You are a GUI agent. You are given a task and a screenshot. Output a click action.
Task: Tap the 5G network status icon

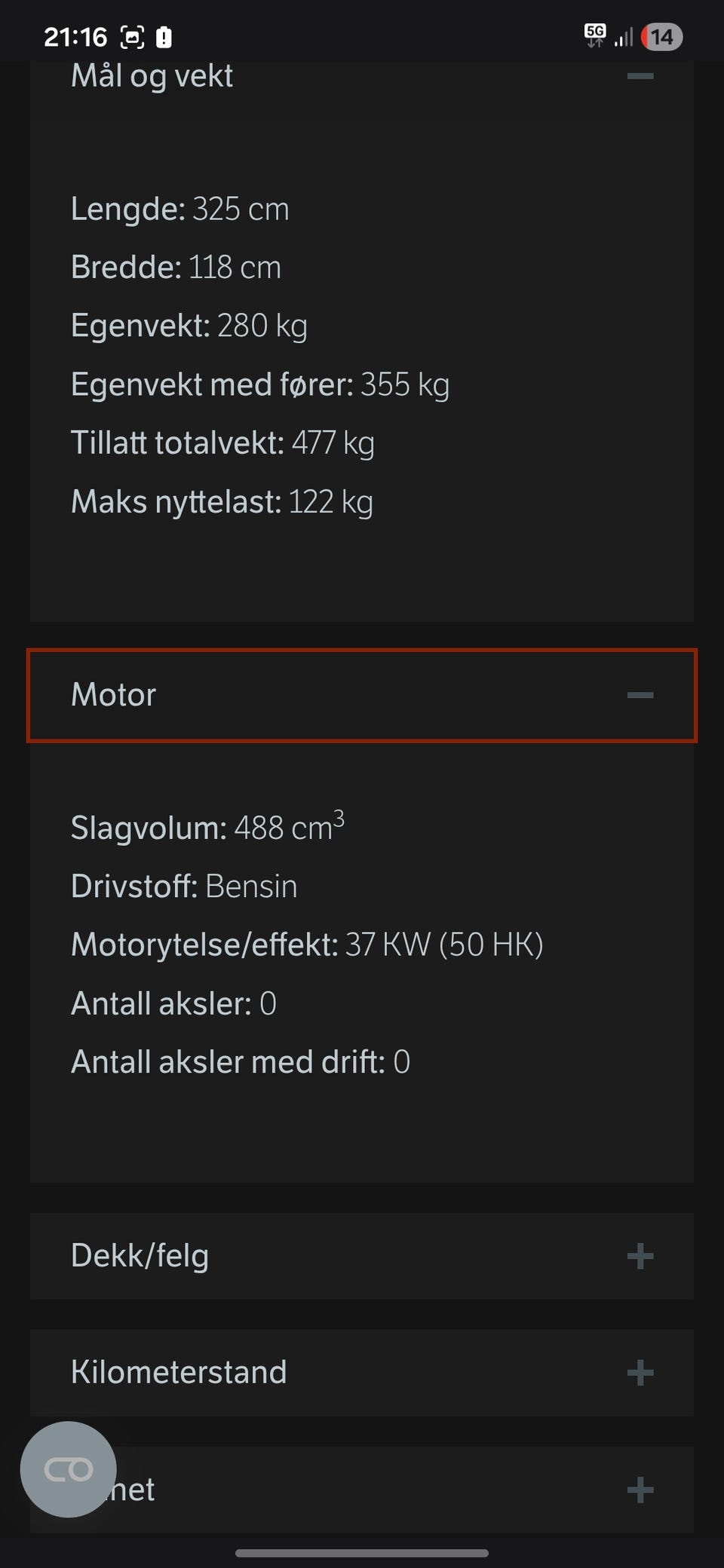tap(595, 35)
